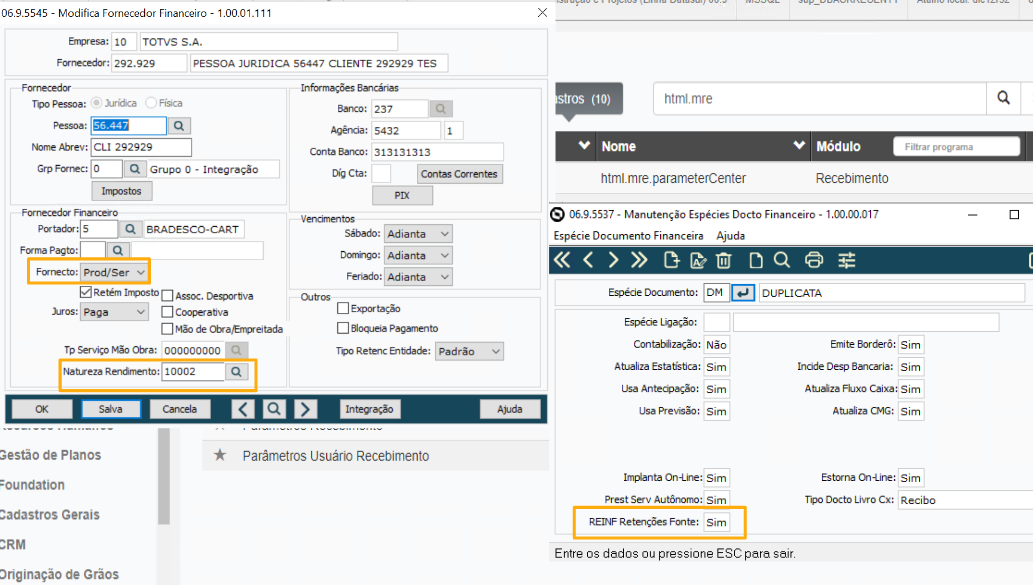Open the Fornecto dropdown
1033x585 pixels.
[x=114, y=272]
